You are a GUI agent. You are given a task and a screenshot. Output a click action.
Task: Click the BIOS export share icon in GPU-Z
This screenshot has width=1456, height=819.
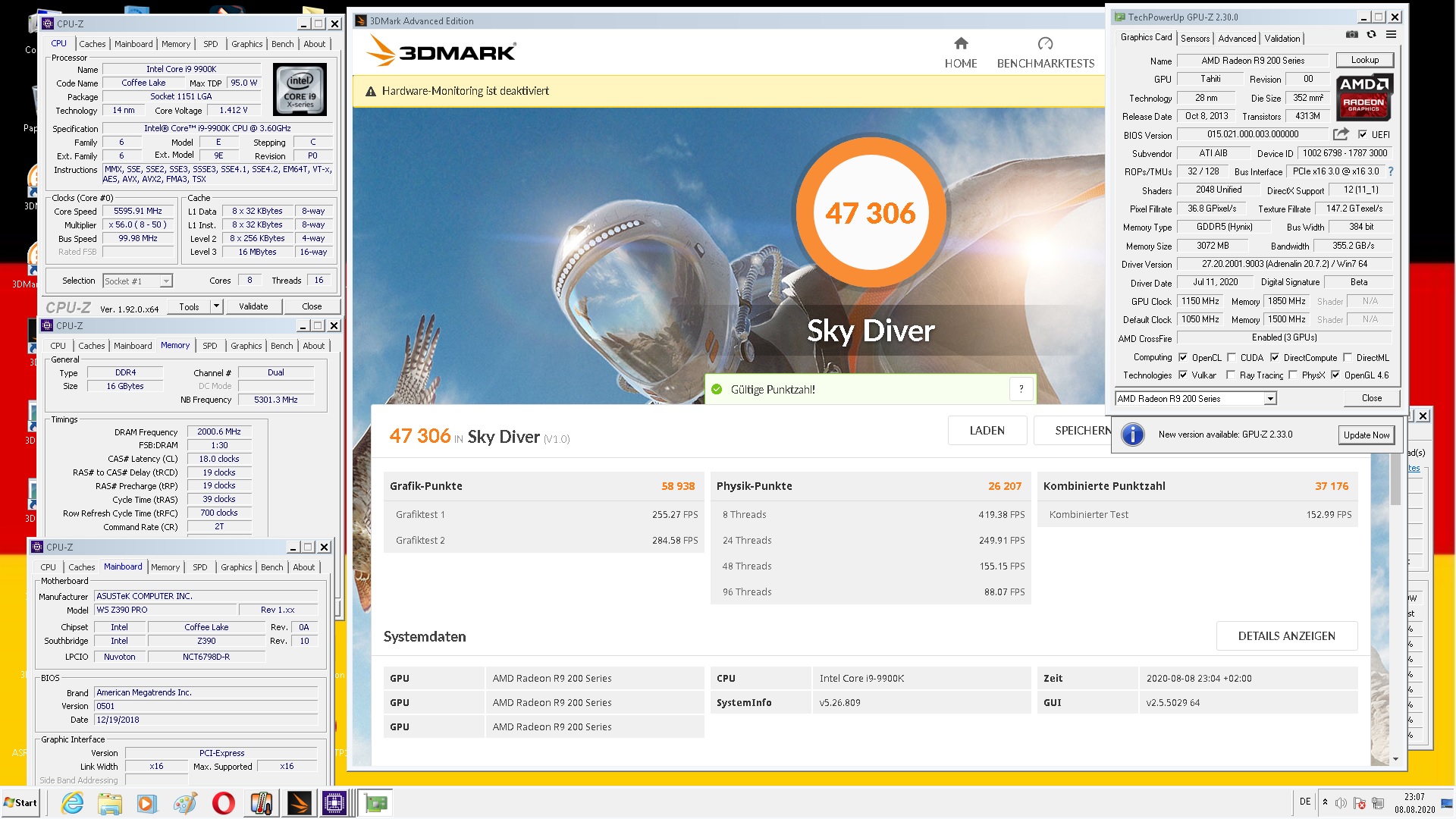(x=1341, y=134)
